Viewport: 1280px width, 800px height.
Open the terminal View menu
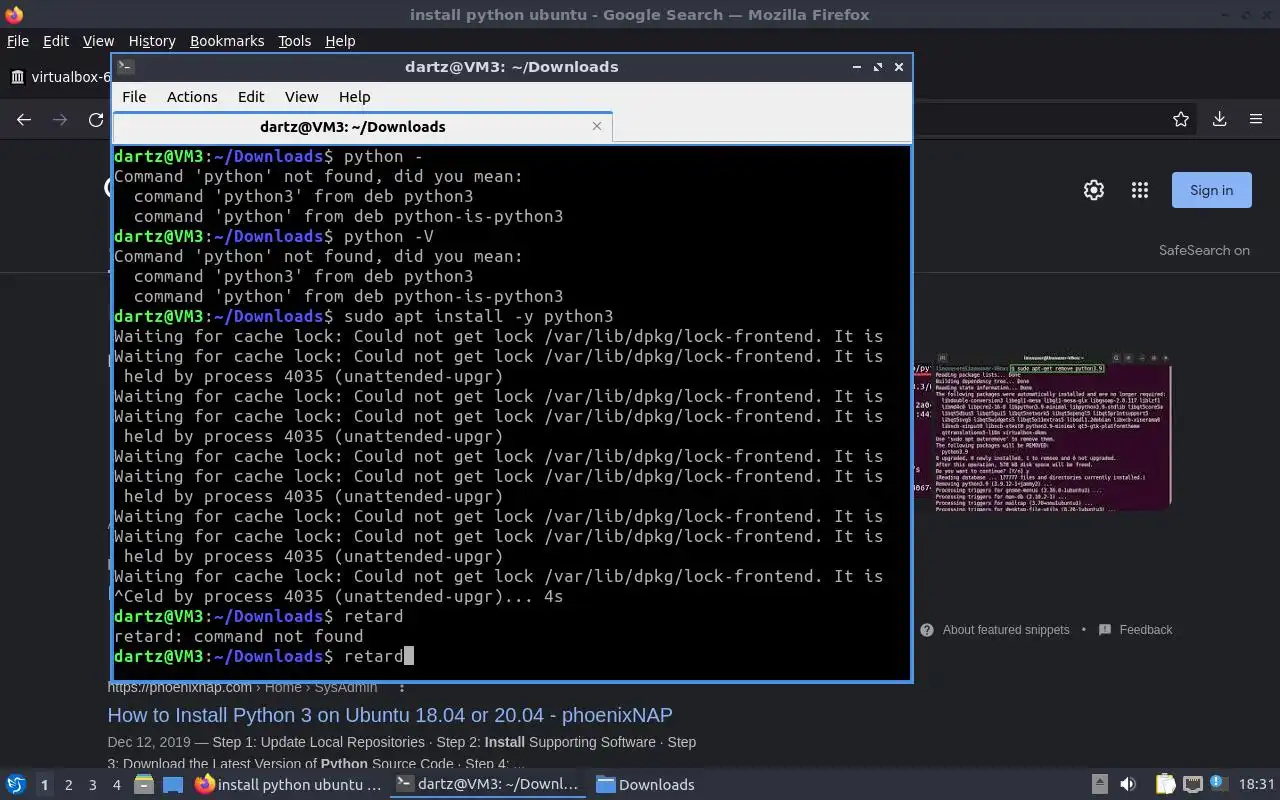301,97
